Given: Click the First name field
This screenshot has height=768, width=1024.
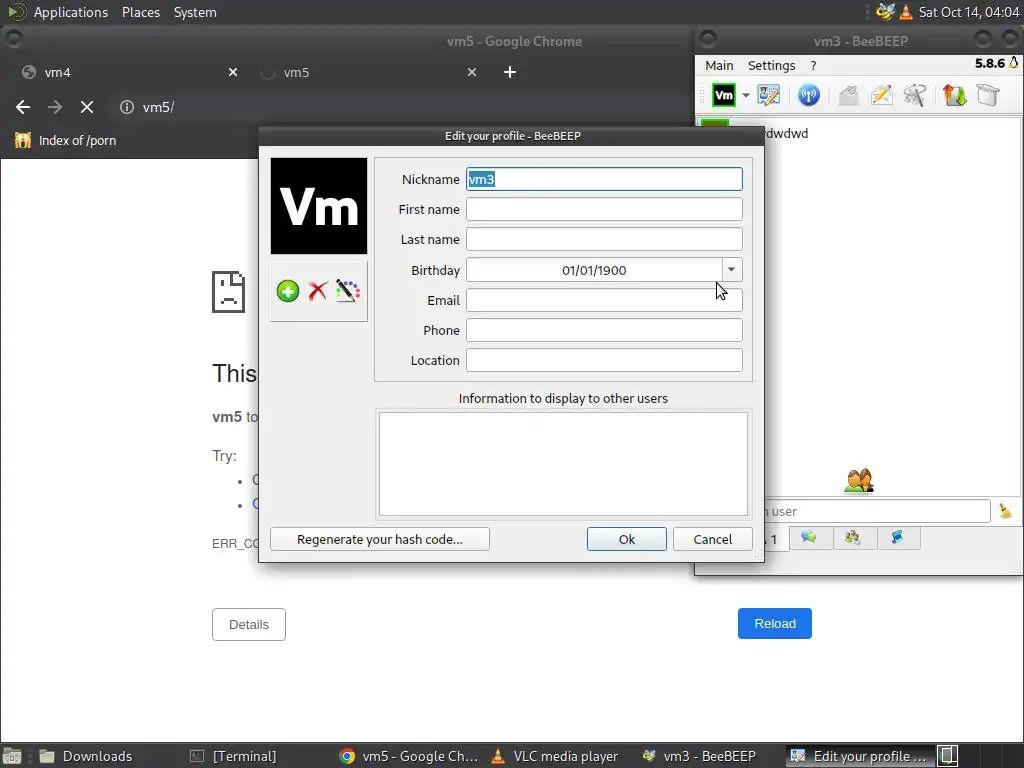Looking at the screenshot, I should point(604,209).
